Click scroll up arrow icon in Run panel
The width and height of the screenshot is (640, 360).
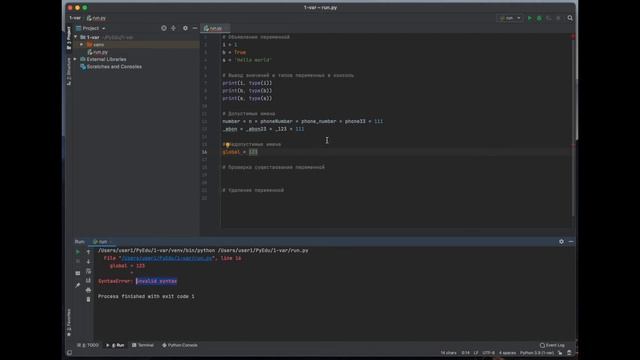(x=88, y=252)
